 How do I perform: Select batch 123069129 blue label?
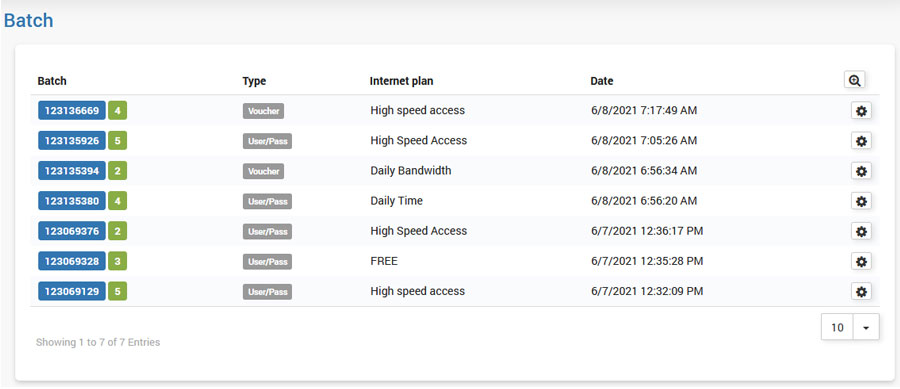[72, 291]
